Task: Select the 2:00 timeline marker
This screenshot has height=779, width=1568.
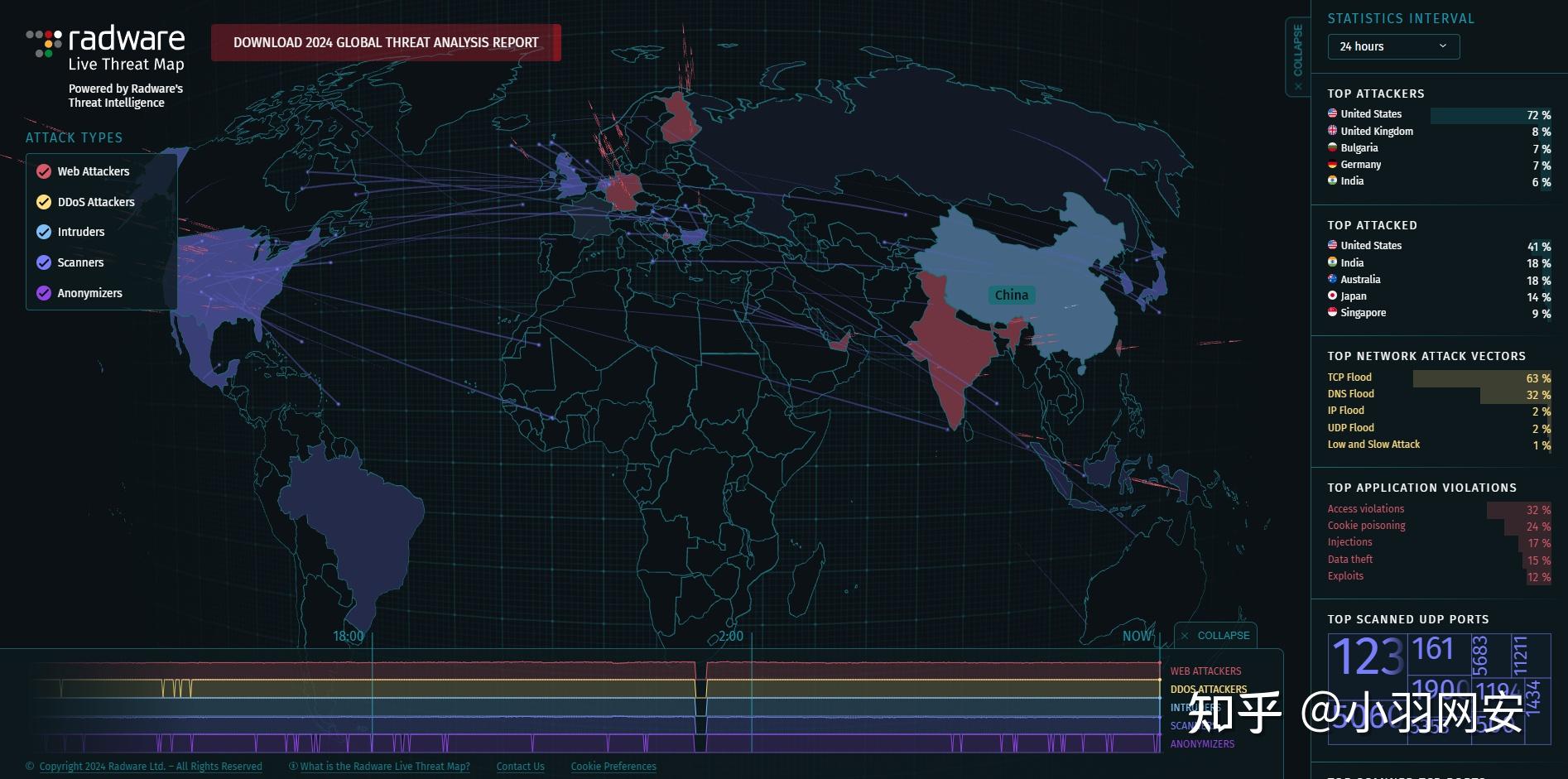Action: click(x=731, y=636)
